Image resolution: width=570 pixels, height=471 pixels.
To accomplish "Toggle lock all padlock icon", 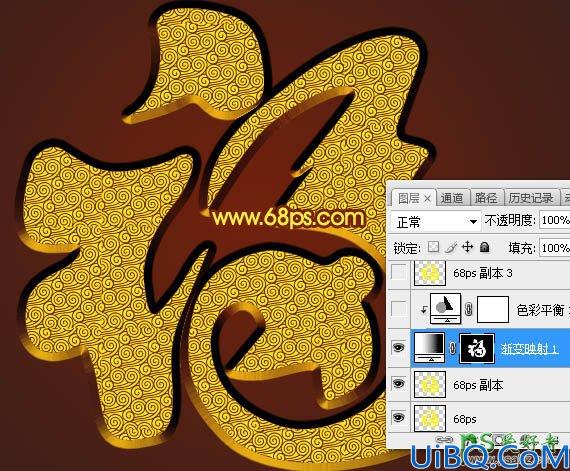I will pyautogui.click(x=484, y=247).
